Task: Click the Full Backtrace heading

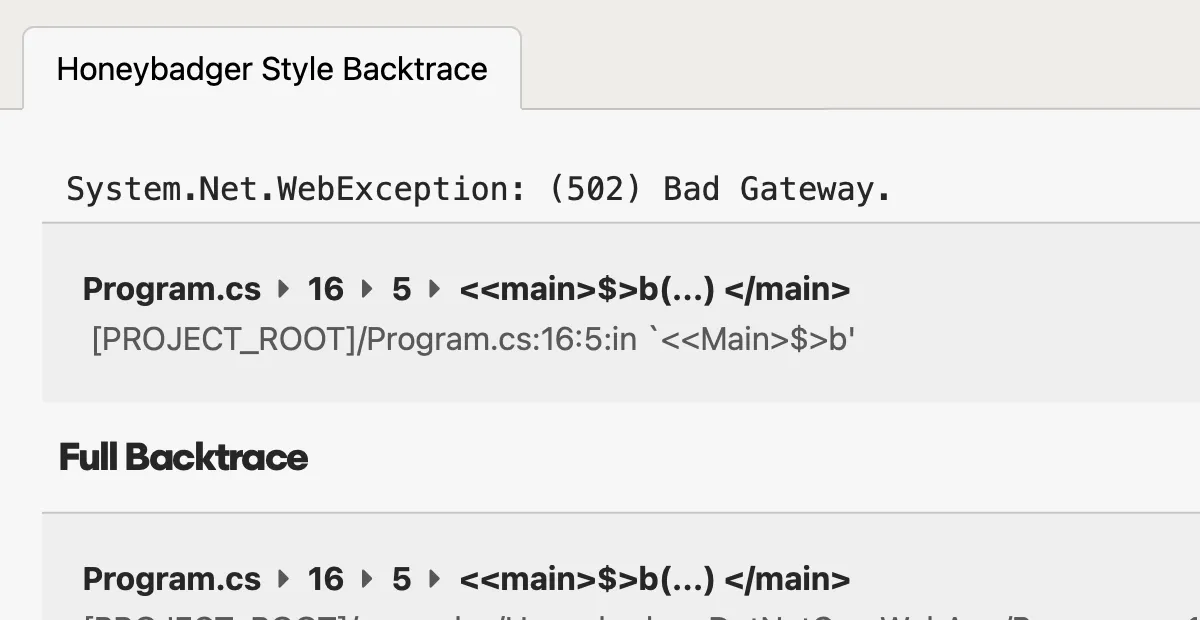Action: tap(183, 457)
